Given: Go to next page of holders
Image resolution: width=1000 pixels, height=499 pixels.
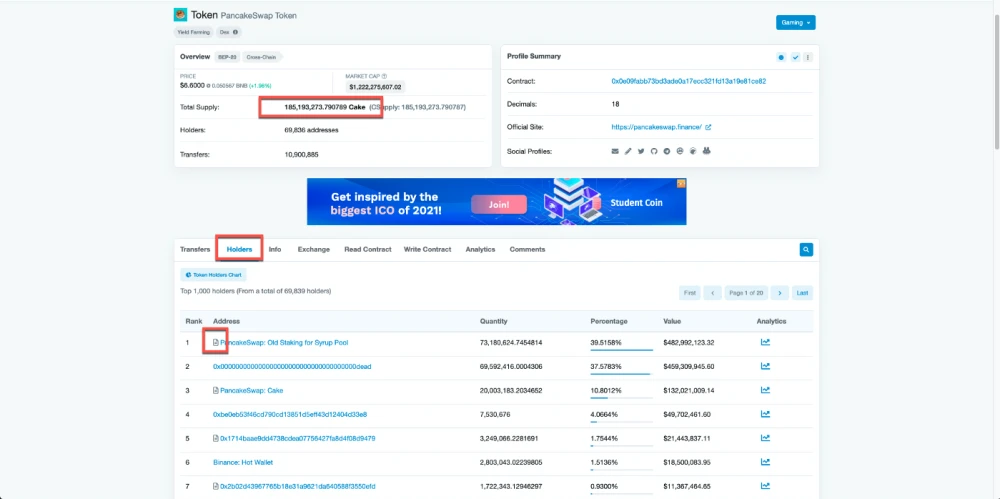Looking at the screenshot, I should (x=779, y=293).
